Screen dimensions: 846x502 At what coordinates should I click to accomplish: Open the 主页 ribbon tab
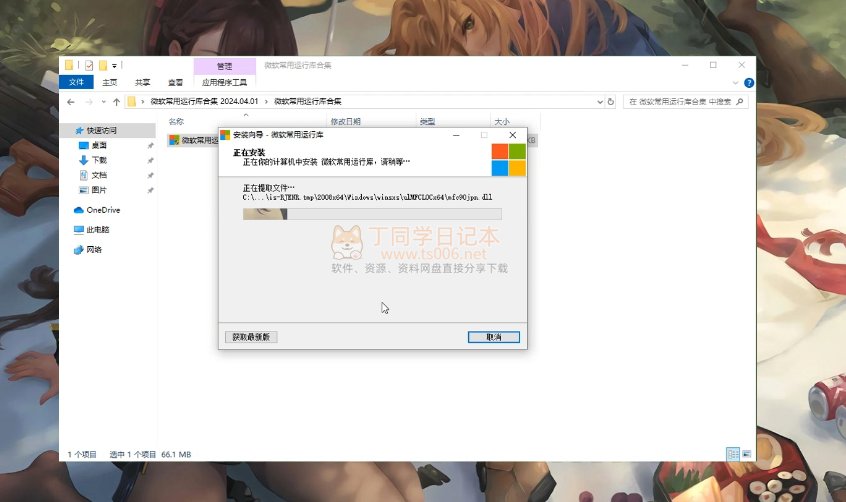(x=110, y=82)
